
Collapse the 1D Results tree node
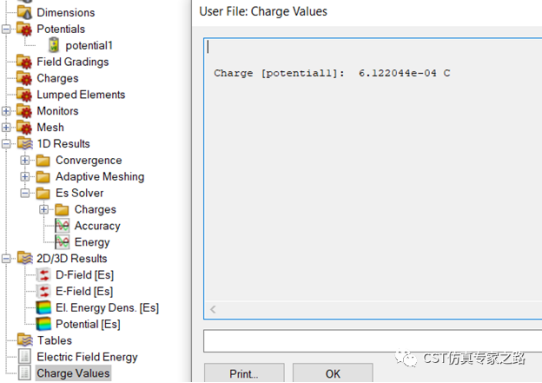pos(6,144)
